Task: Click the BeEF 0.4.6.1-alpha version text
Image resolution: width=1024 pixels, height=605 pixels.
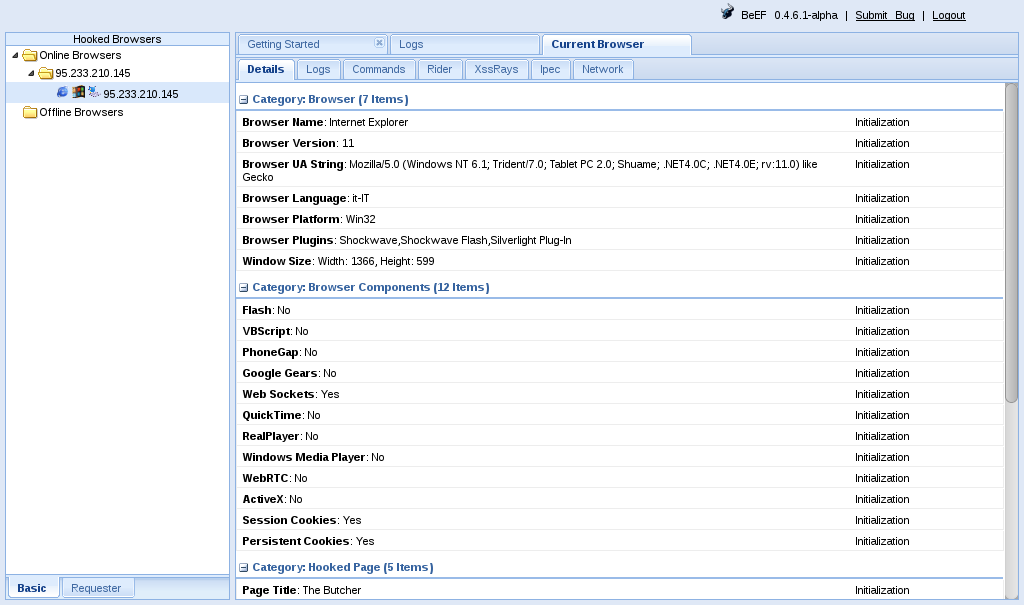Action: 789,15
